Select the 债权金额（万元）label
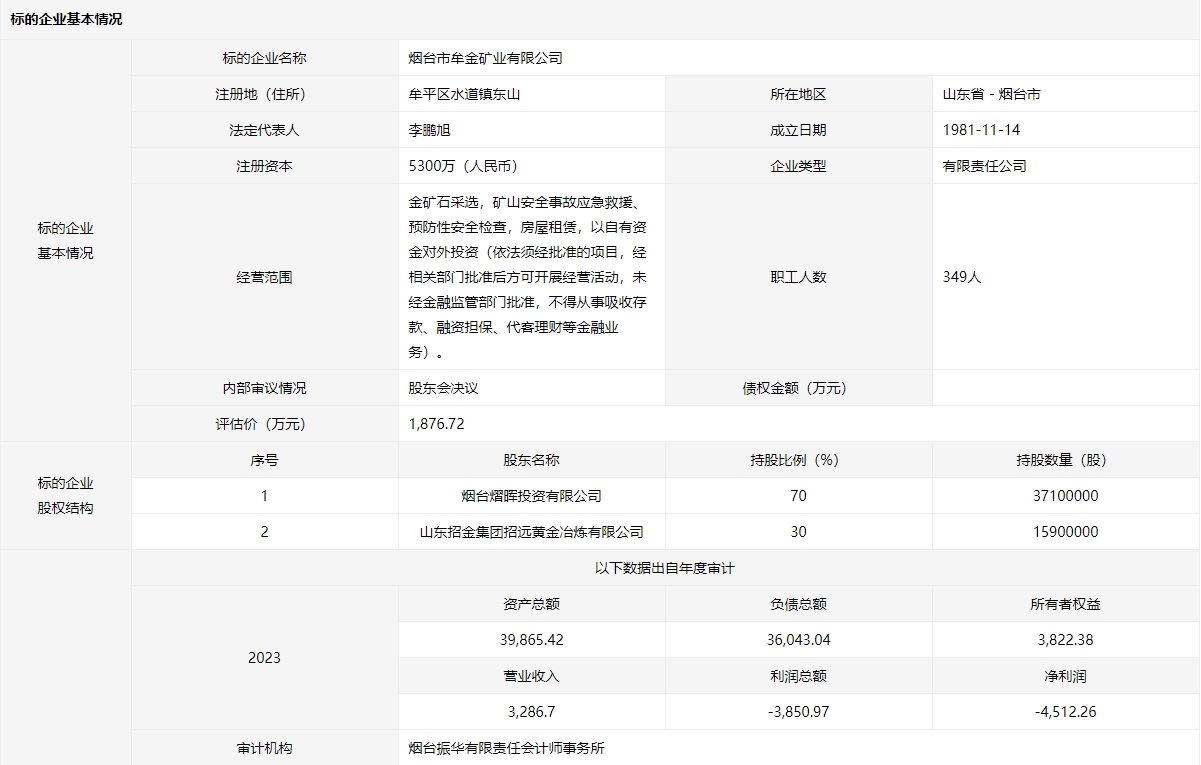1201x765 pixels. coord(798,388)
